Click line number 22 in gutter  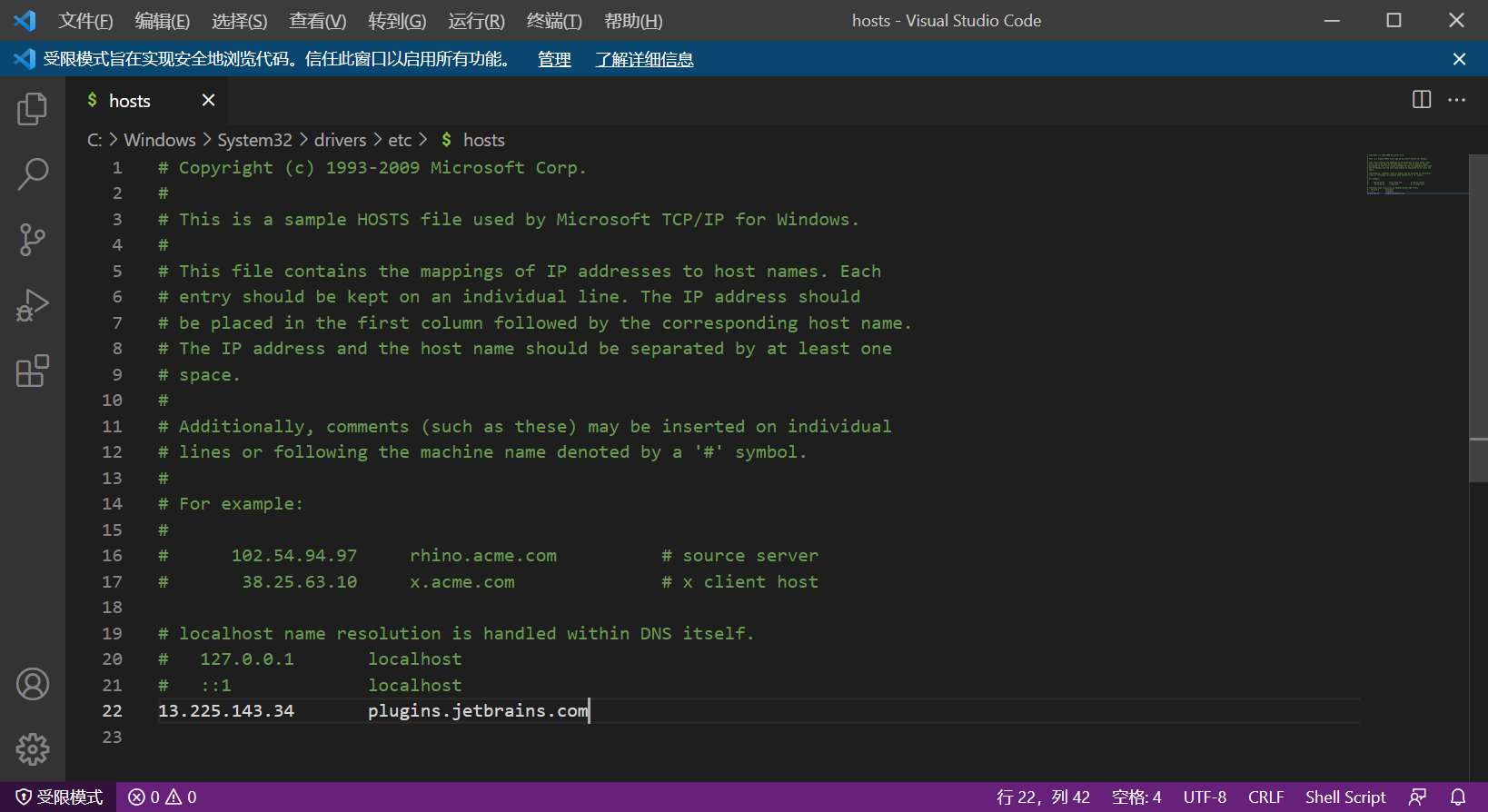(x=112, y=711)
